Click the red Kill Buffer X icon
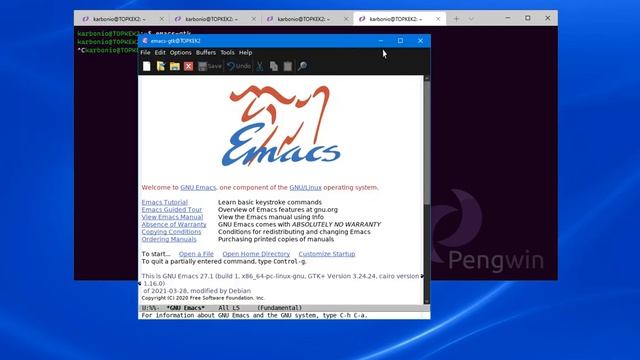This screenshot has width=640, height=360. 188,66
